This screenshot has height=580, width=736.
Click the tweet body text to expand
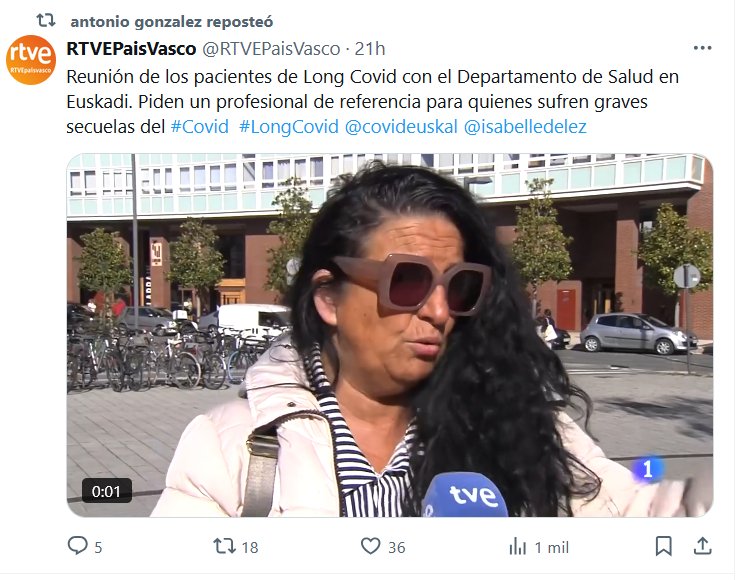click(x=373, y=101)
